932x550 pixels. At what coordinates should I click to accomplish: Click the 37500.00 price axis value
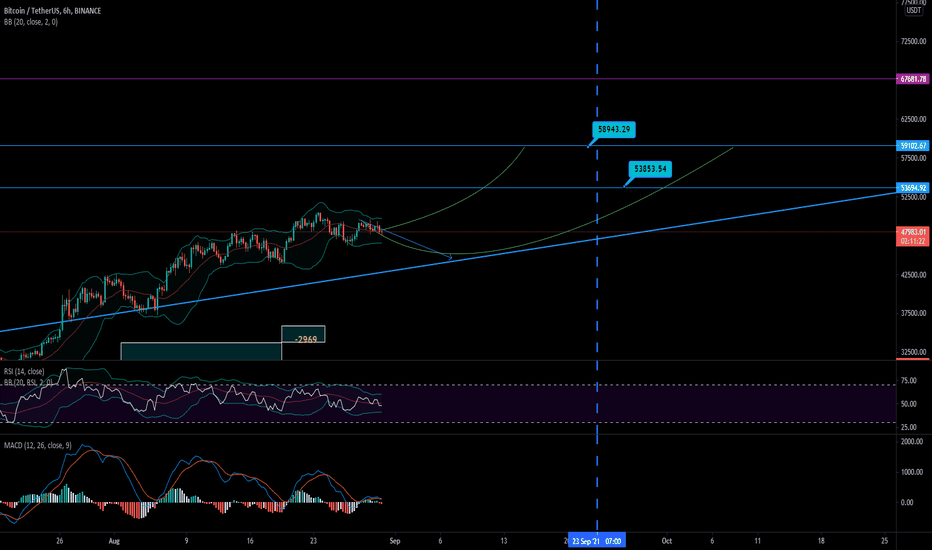tap(914, 313)
